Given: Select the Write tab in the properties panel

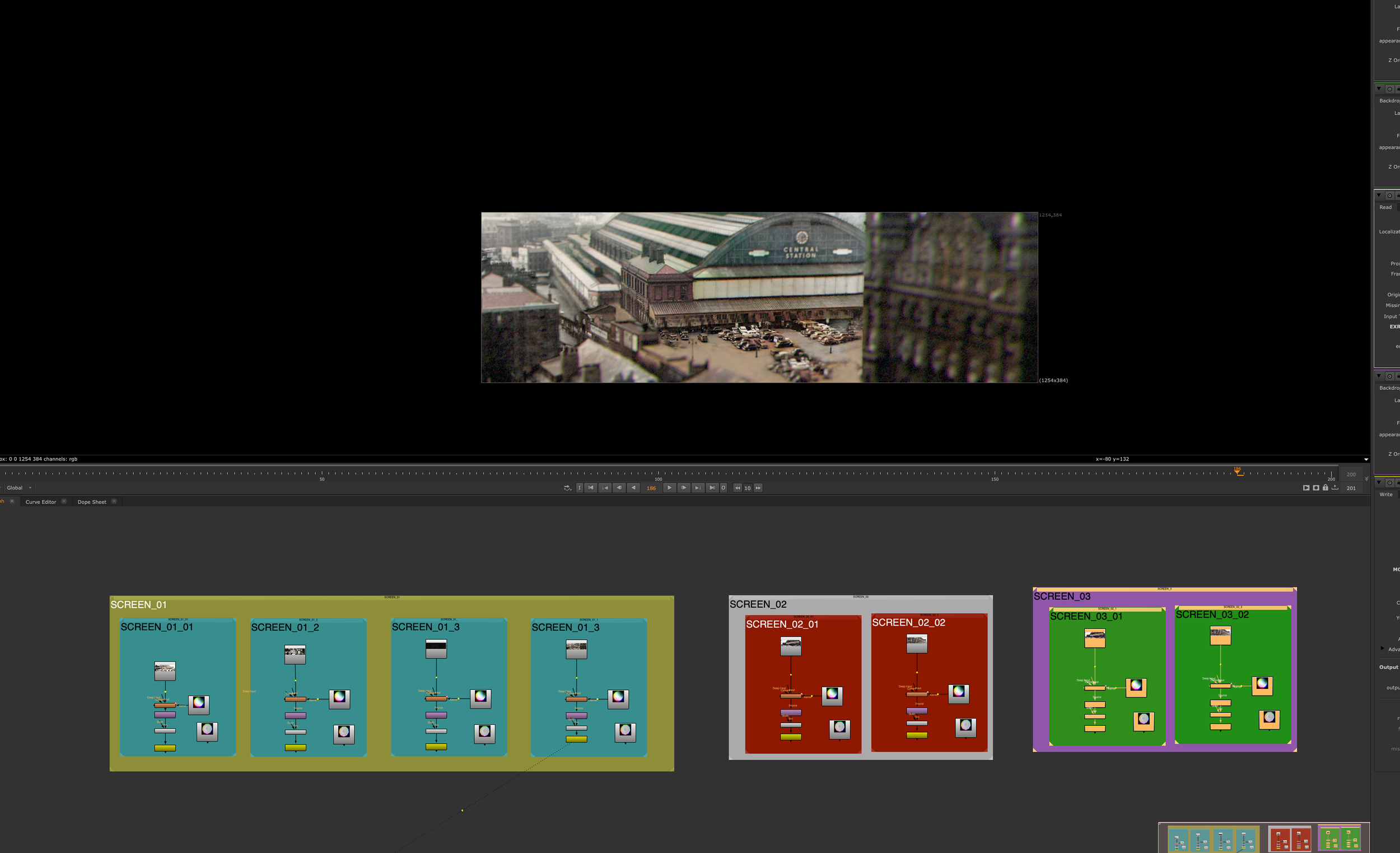Looking at the screenshot, I should coord(1387,495).
